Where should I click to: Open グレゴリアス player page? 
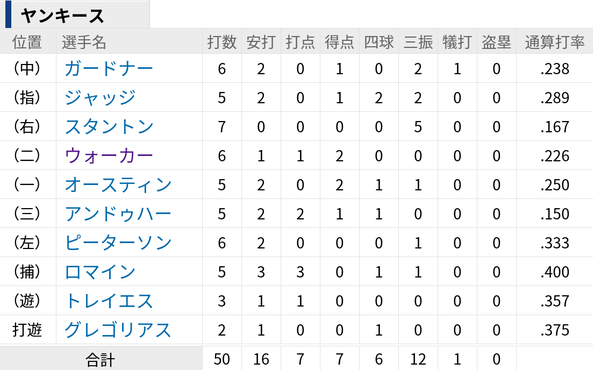(118, 330)
